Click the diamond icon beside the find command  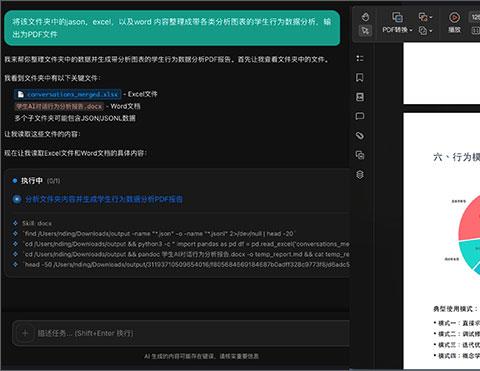pyautogui.click(x=15, y=233)
